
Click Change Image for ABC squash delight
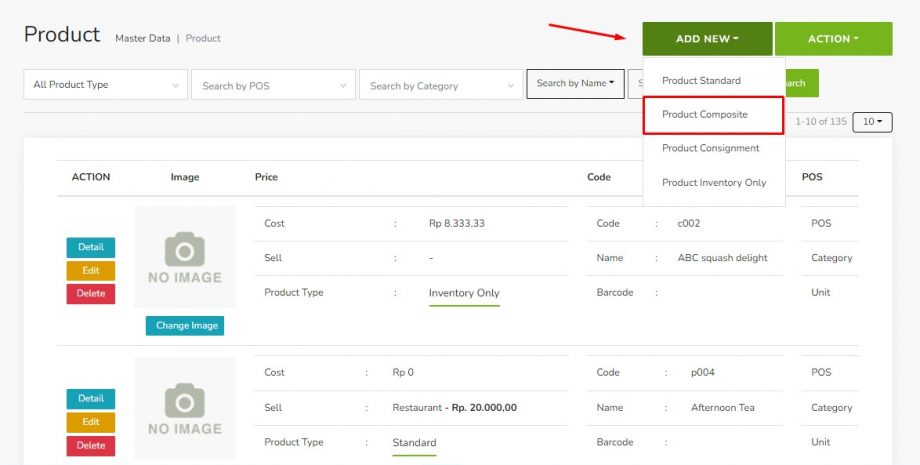(185, 325)
